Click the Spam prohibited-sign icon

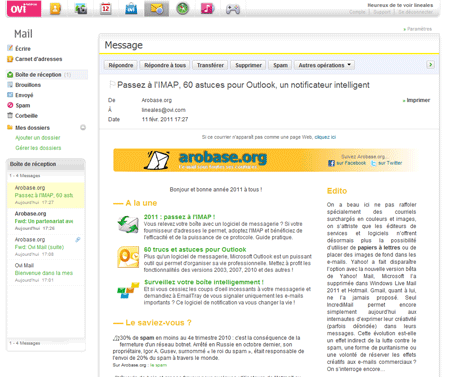(x=10, y=105)
